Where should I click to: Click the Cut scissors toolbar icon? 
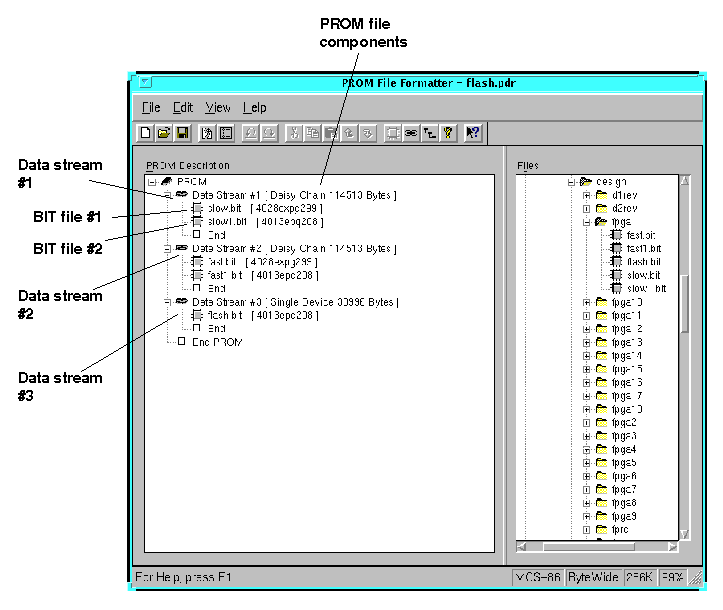tap(294, 133)
